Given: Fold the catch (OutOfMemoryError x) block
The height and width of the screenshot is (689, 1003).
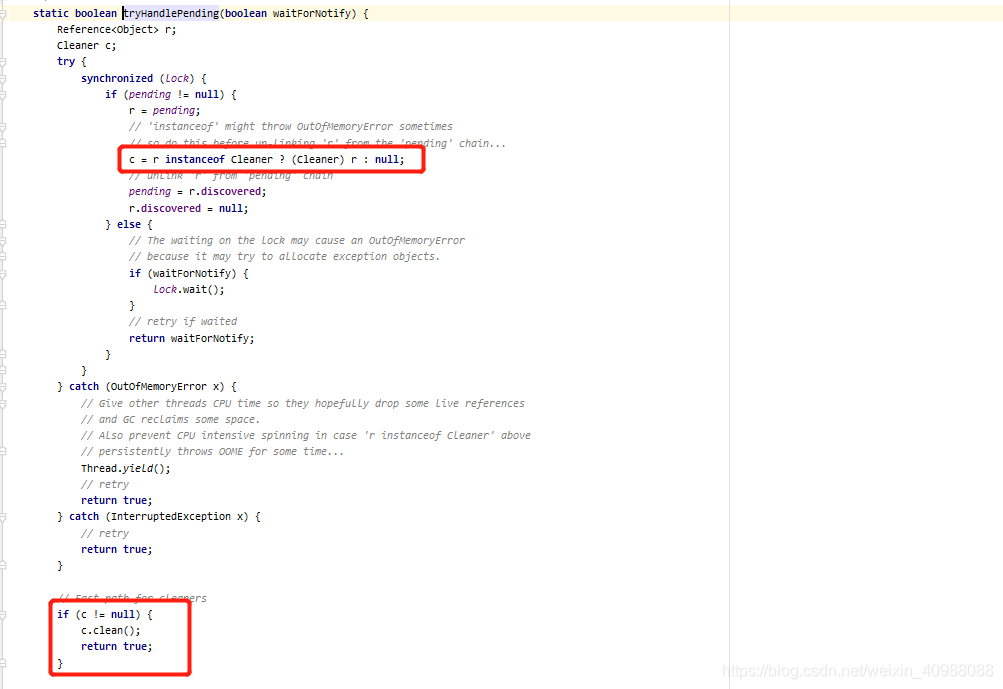Looking at the screenshot, I should click(x=4, y=386).
